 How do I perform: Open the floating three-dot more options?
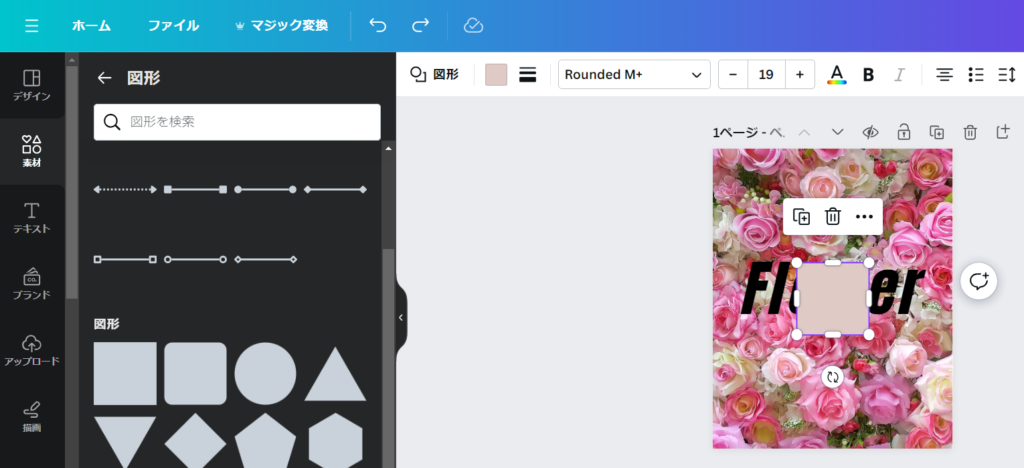864,216
